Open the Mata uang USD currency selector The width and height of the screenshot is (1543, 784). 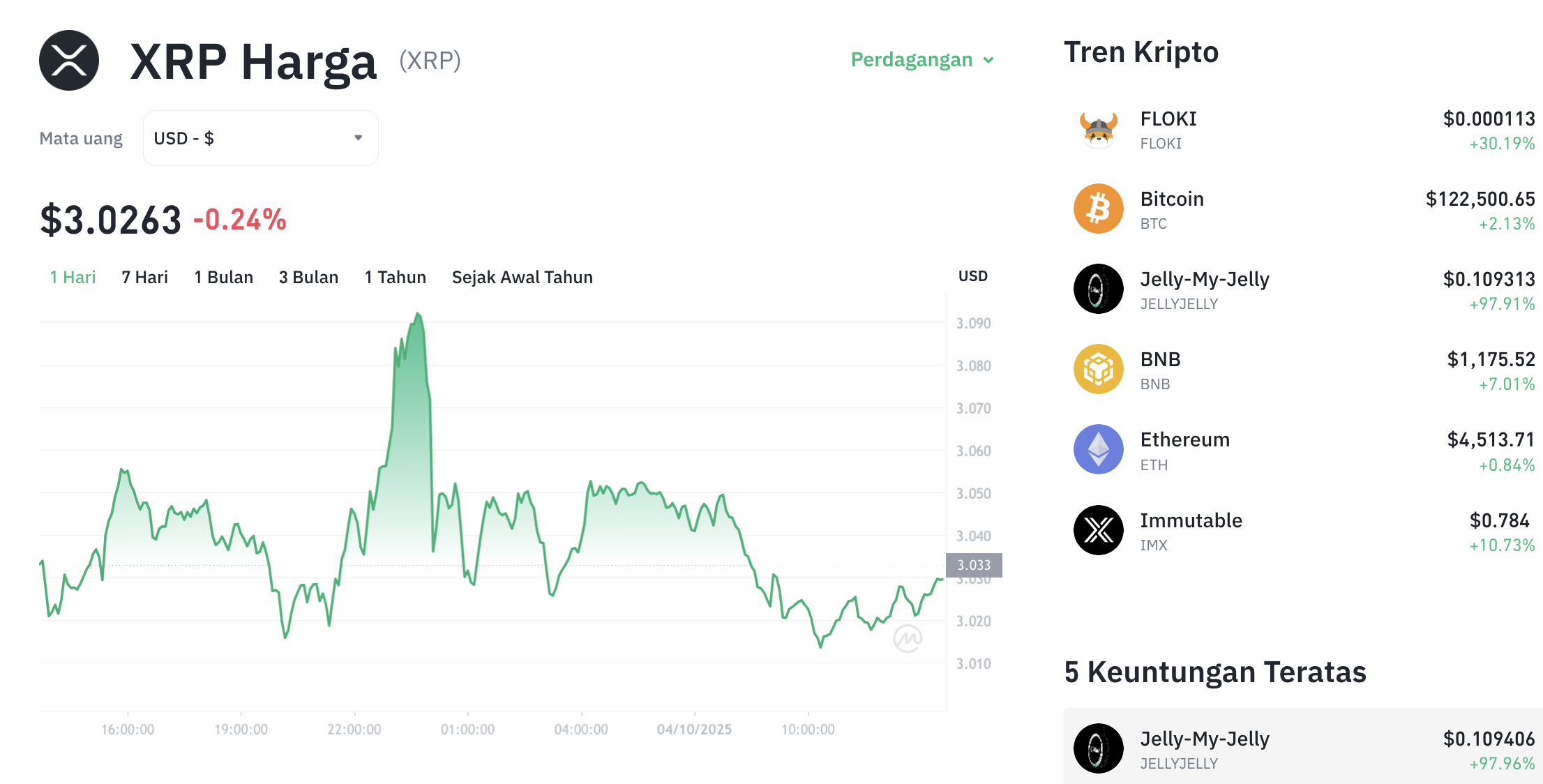pyautogui.click(x=260, y=138)
